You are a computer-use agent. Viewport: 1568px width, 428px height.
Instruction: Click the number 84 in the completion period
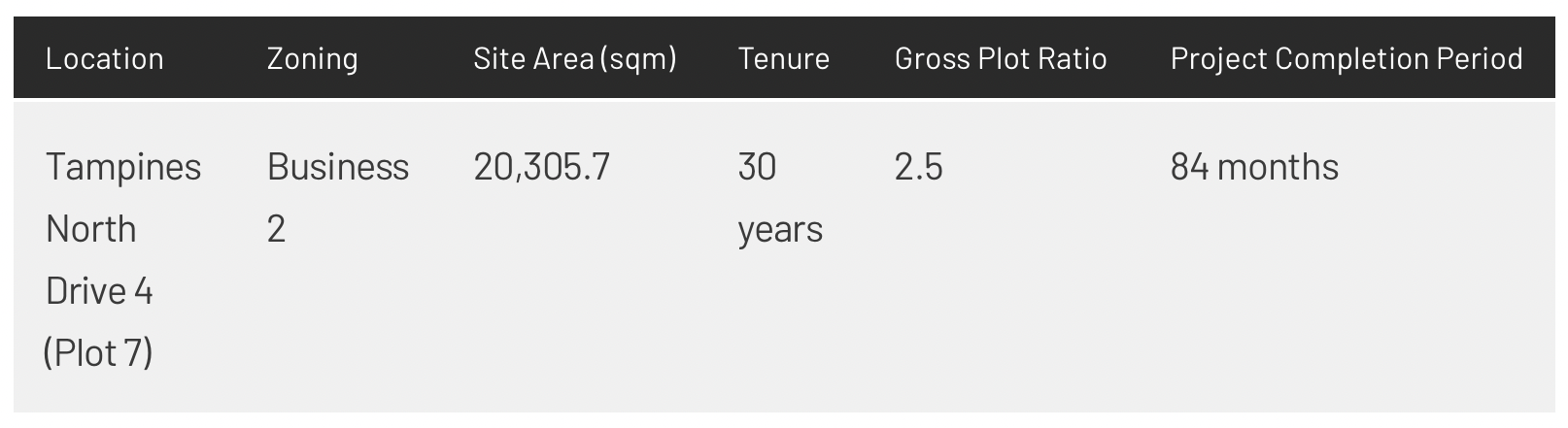1188,167
